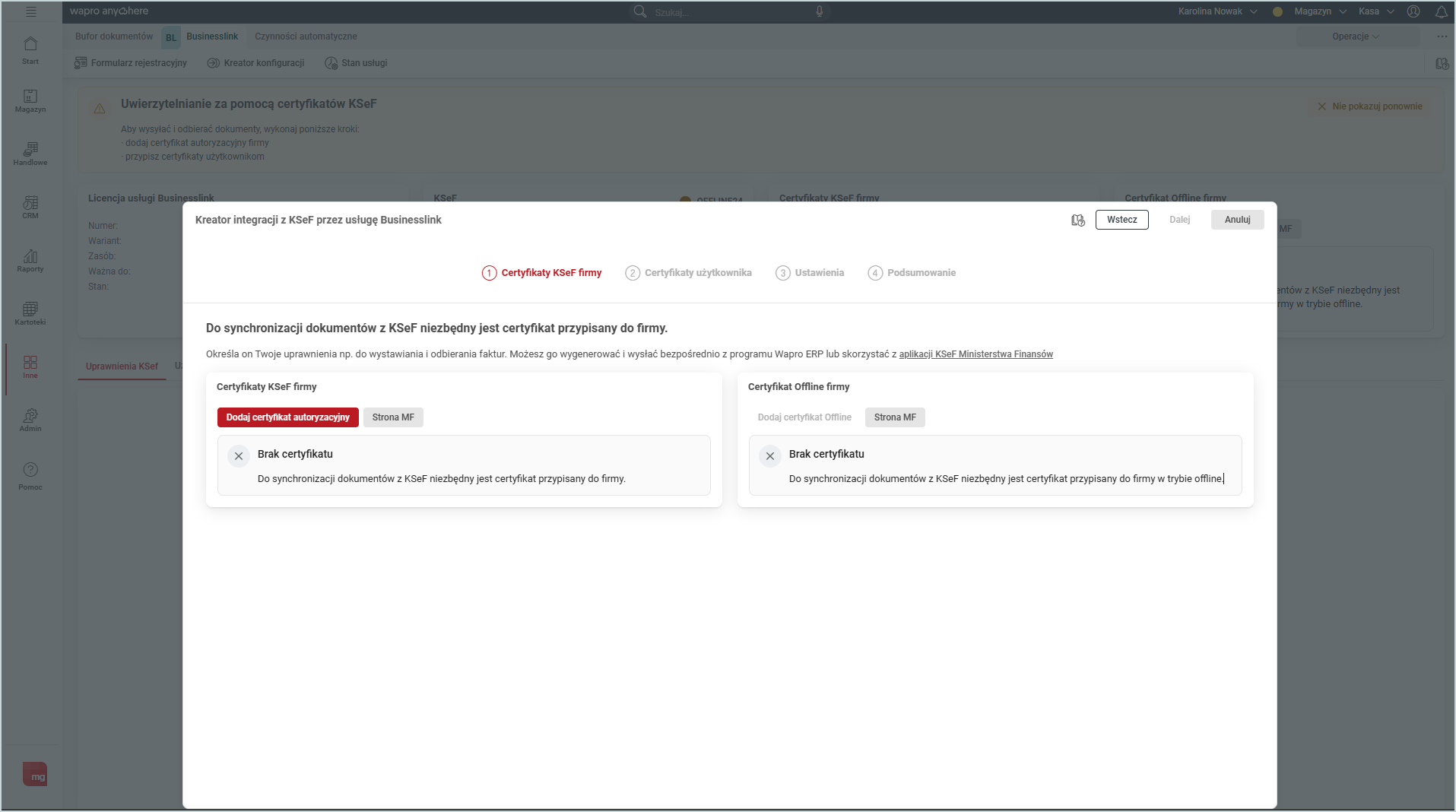The width and height of the screenshot is (1456, 812).
Task: Click Dodaj certyfikat Offline button
Action: 804,417
